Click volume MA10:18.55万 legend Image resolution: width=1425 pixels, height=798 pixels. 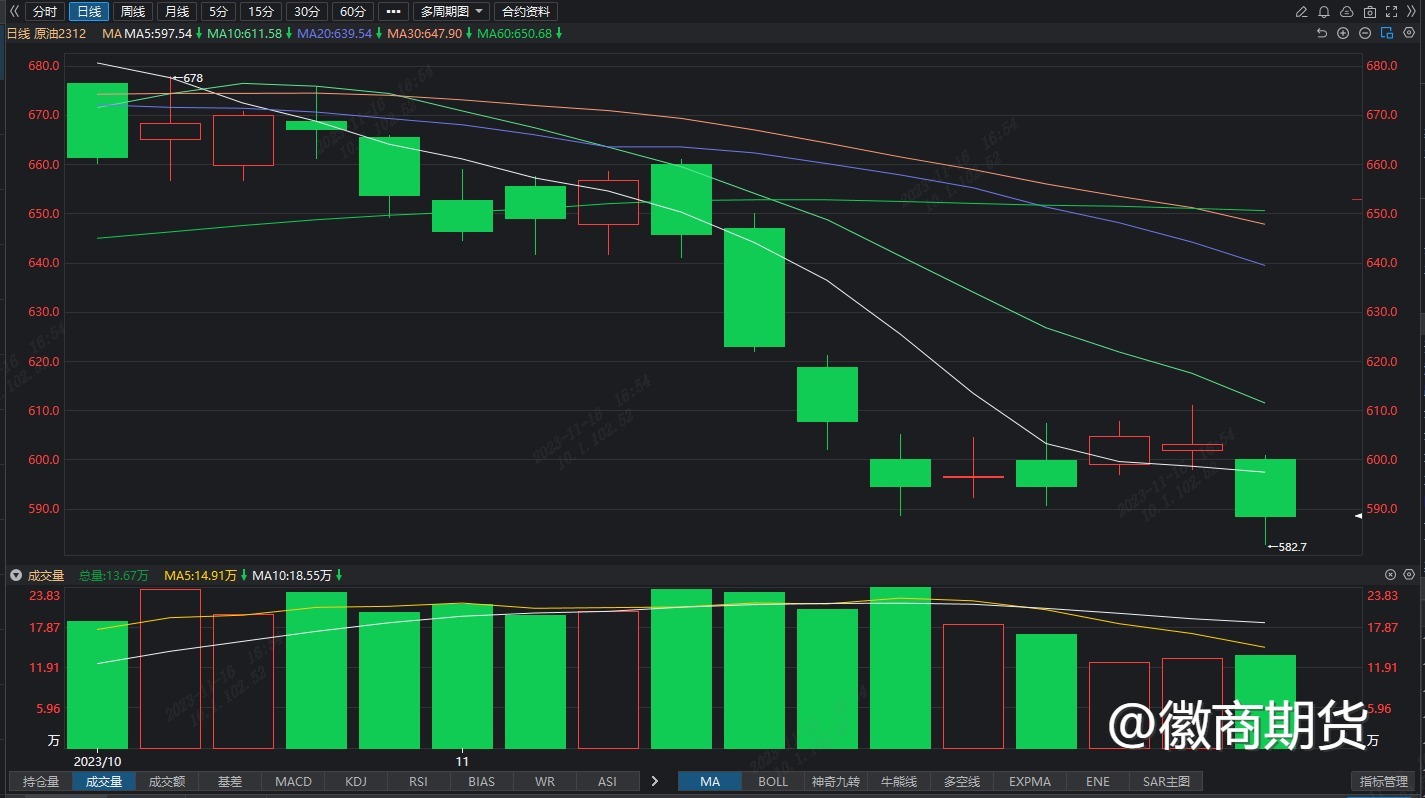pyautogui.click(x=291, y=575)
